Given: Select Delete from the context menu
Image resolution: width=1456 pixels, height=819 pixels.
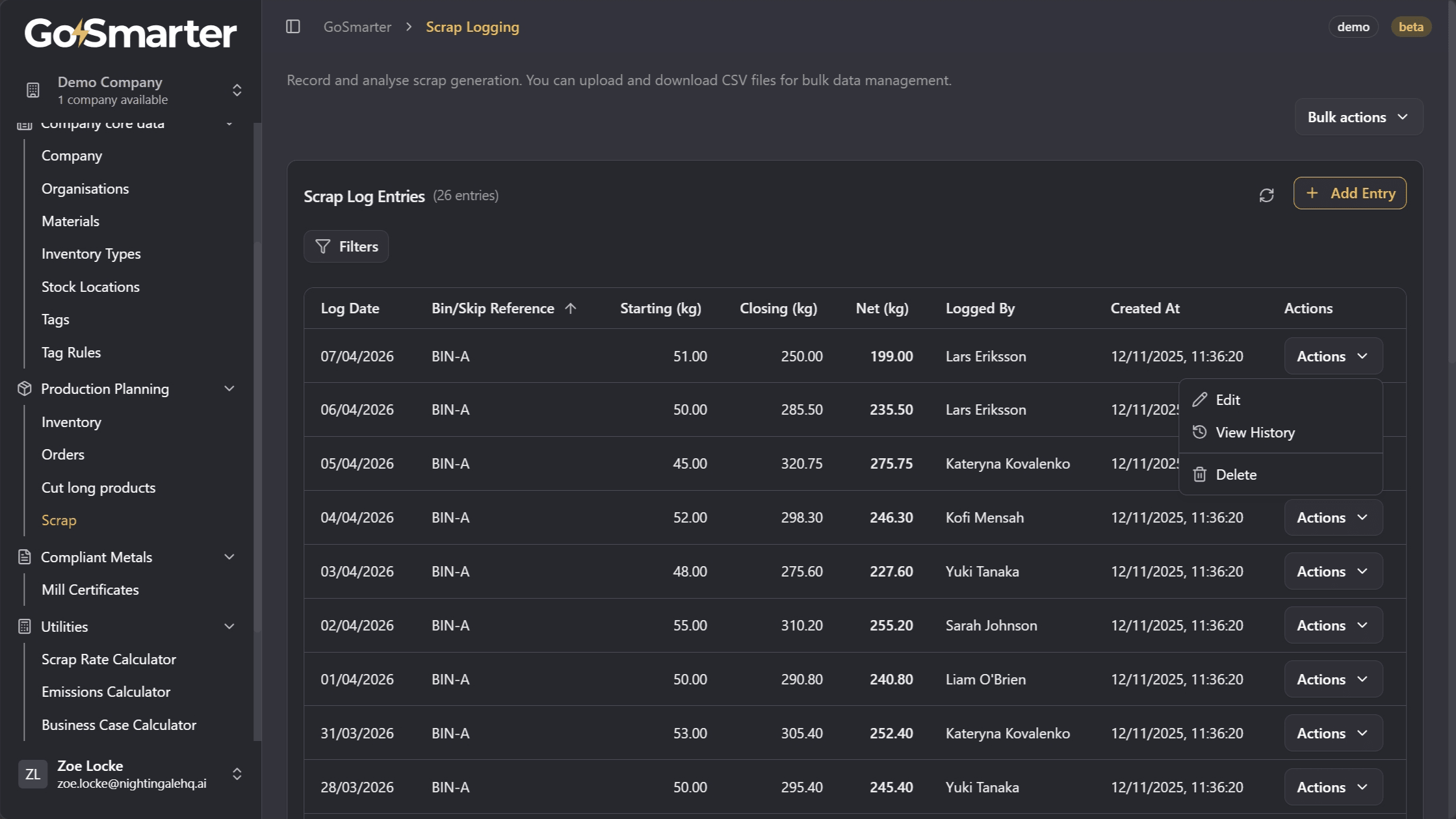Looking at the screenshot, I should click(1236, 474).
